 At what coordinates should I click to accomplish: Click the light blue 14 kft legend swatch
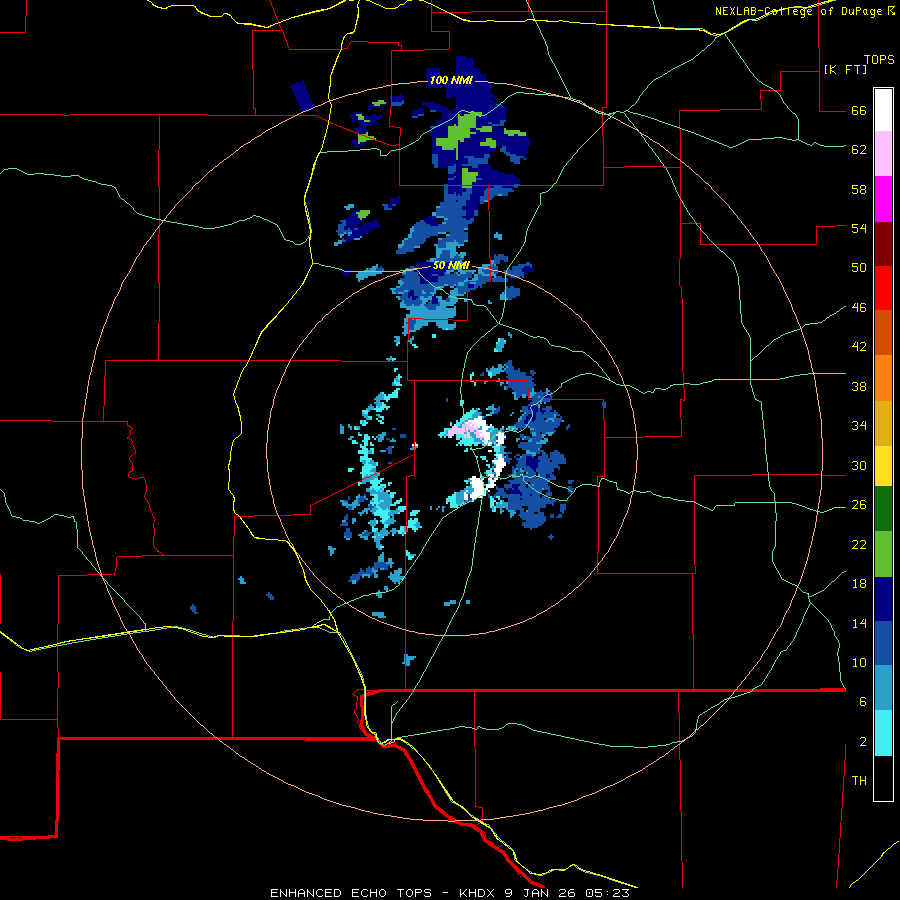(x=883, y=688)
